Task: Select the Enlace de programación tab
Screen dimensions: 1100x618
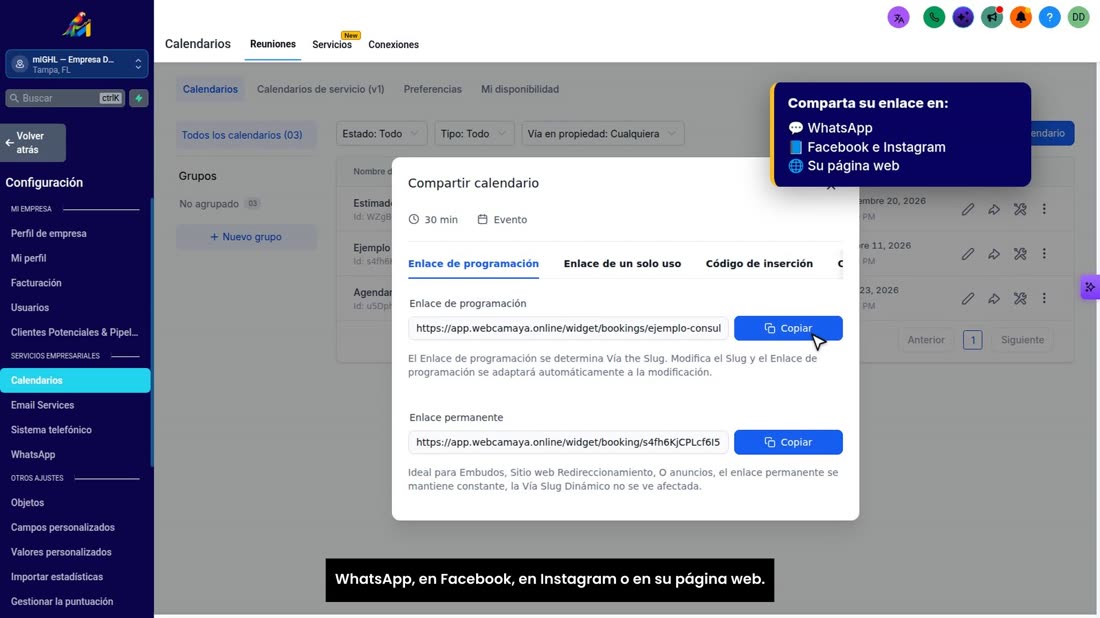Action: (x=474, y=264)
